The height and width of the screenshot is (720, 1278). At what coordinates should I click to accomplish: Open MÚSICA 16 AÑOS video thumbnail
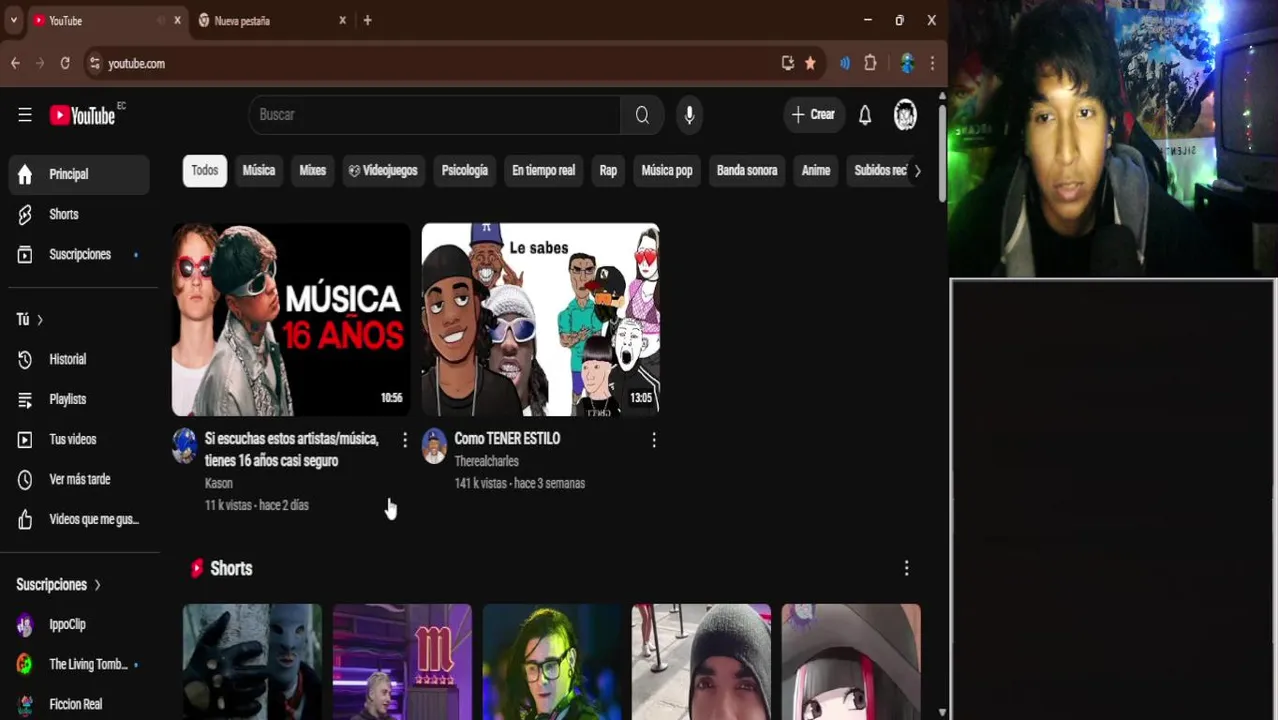(x=291, y=319)
